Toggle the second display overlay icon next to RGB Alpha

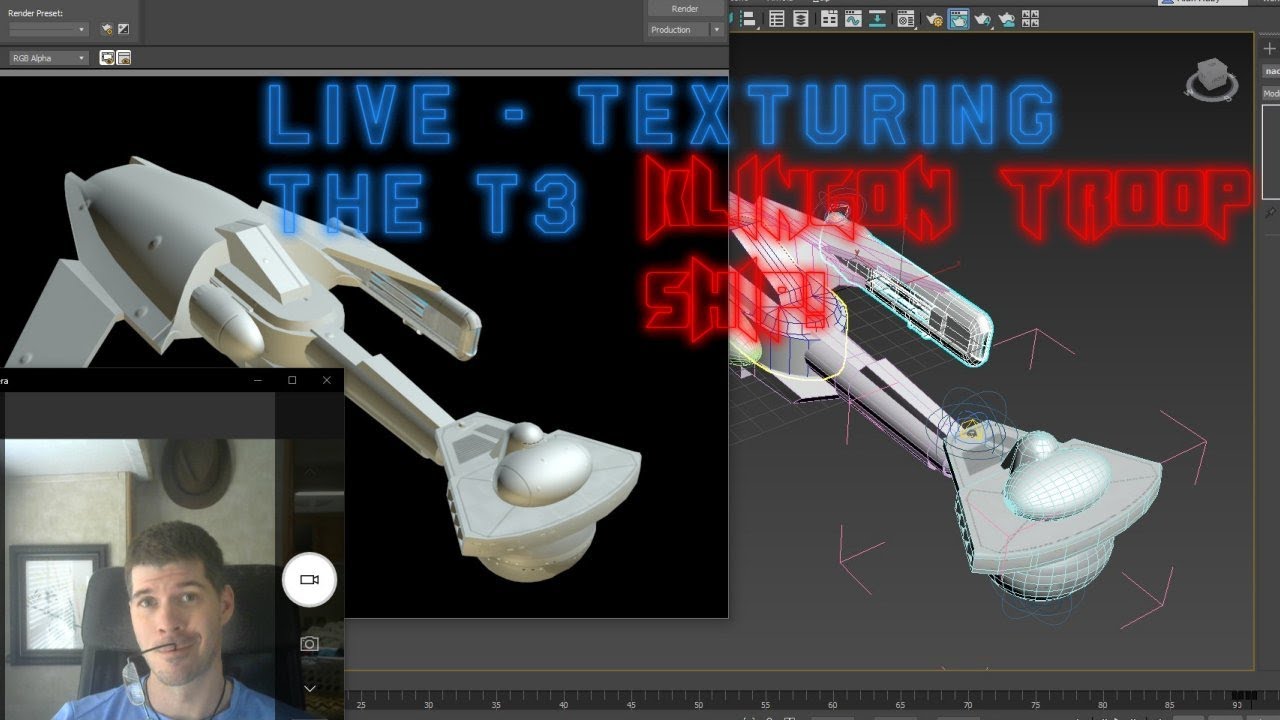(124, 58)
